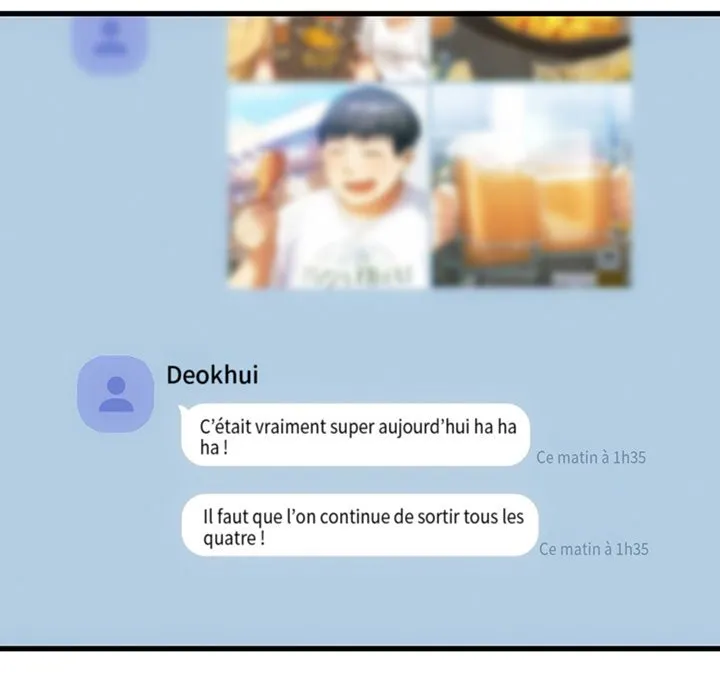Click empty chat background below the messages
This screenshot has height=700, width=720.
point(360,602)
